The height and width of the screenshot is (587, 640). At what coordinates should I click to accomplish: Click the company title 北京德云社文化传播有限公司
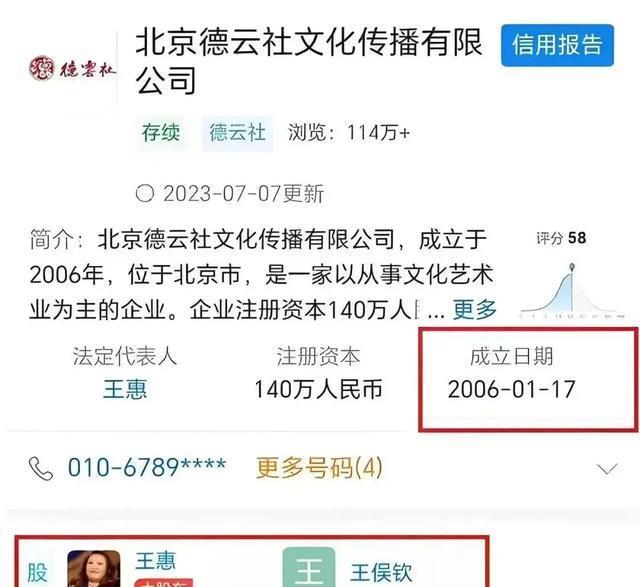tap(309, 61)
